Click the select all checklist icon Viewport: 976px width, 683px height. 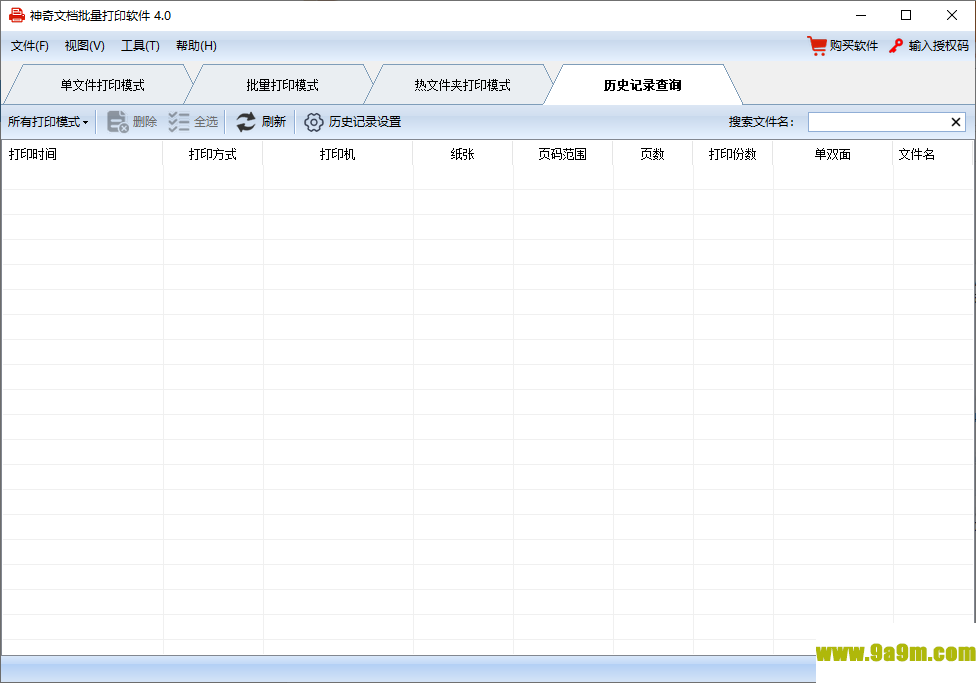pyautogui.click(x=179, y=122)
